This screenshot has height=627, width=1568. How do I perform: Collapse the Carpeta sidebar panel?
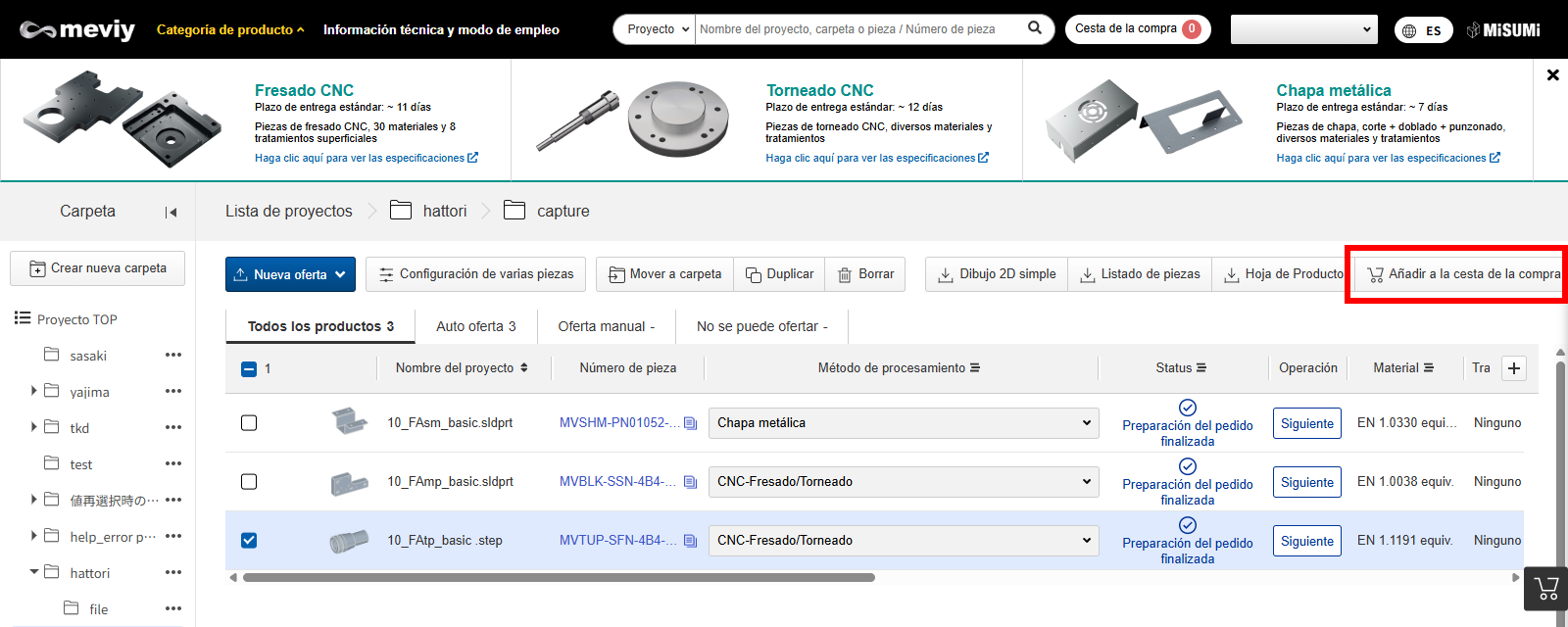click(x=171, y=212)
